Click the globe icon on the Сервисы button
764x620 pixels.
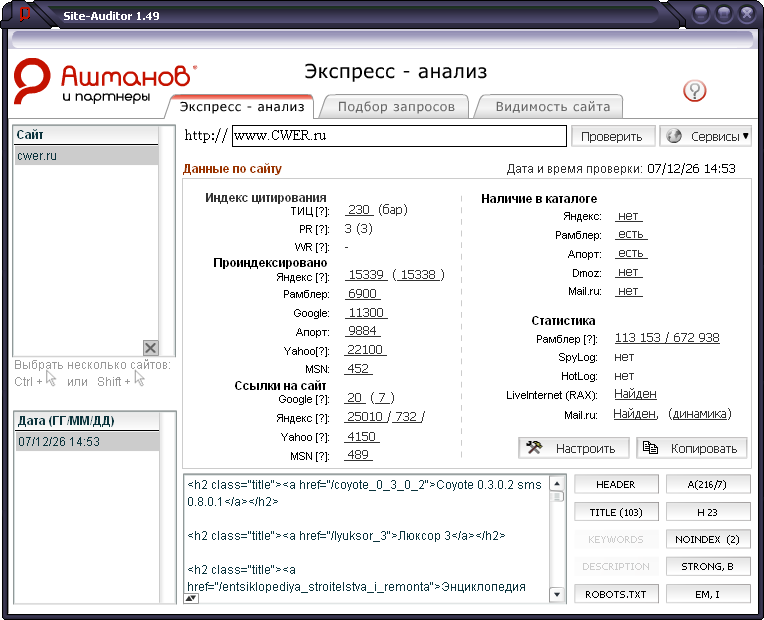click(x=673, y=136)
